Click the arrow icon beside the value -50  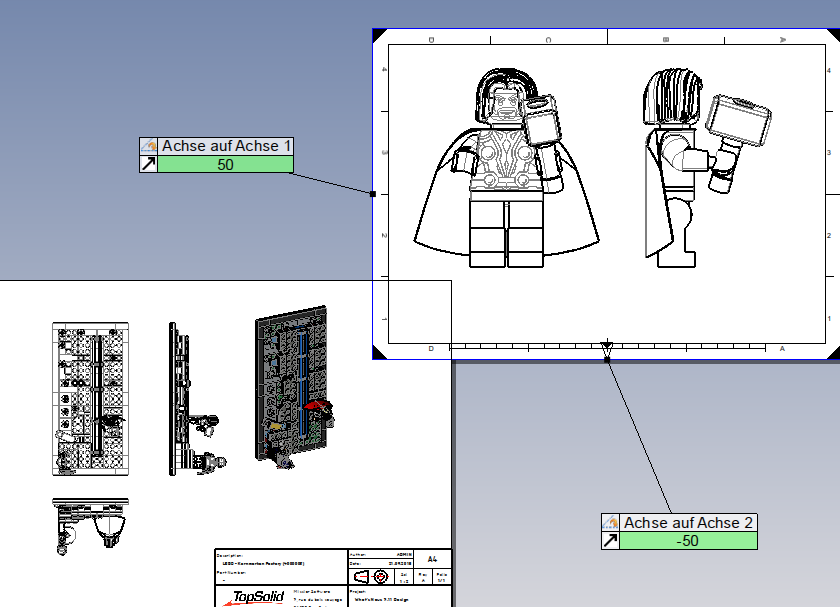pos(610,541)
